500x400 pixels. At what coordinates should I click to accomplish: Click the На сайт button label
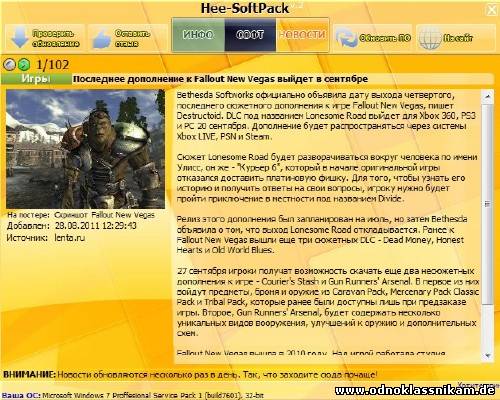pyautogui.click(x=458, y=38)
